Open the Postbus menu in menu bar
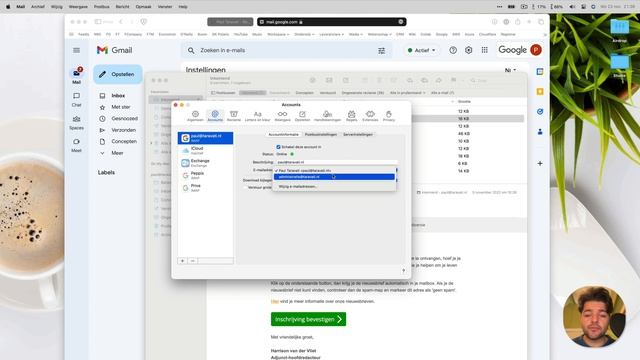 coord(102,7)
